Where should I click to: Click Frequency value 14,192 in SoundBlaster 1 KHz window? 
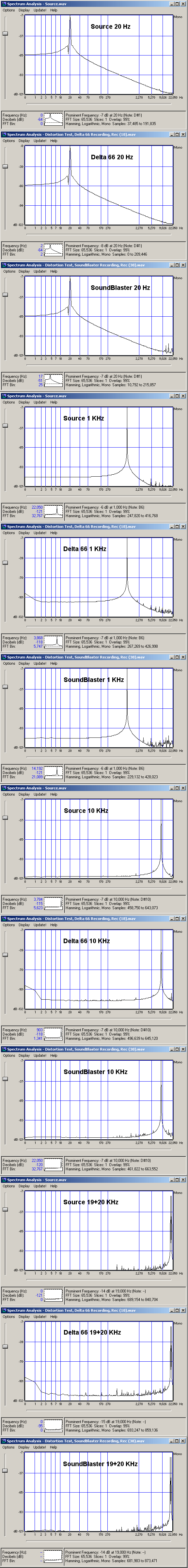pyautogui.click(x=37, y=768)
